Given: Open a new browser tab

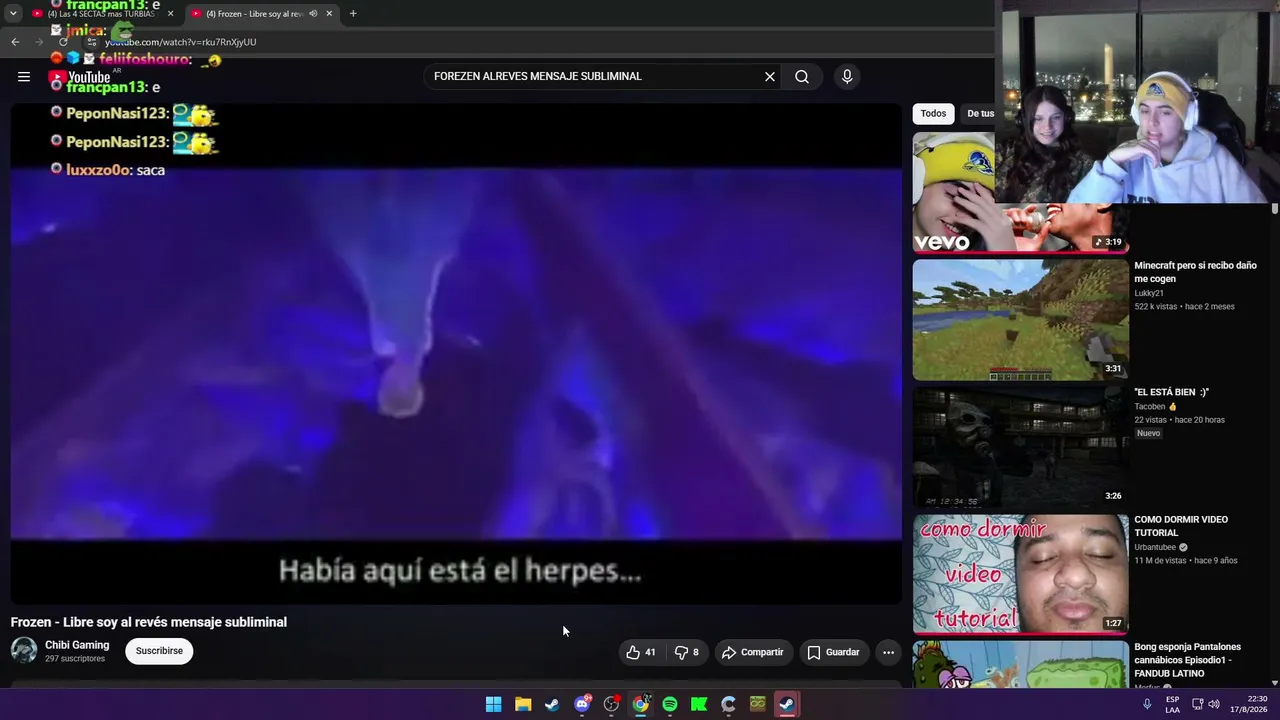Looking at the screenshot, I should click(x=353, y=14).
